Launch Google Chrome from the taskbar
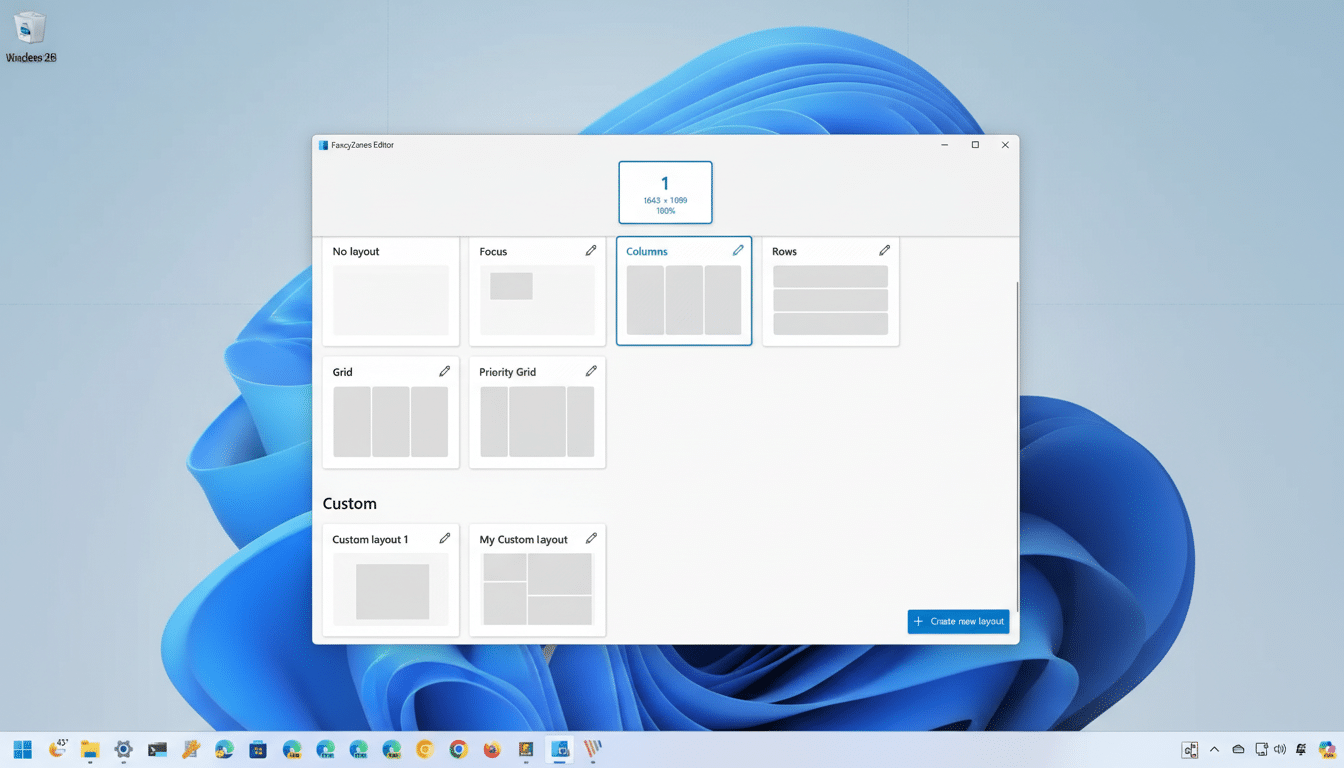 tap(458, 749)
